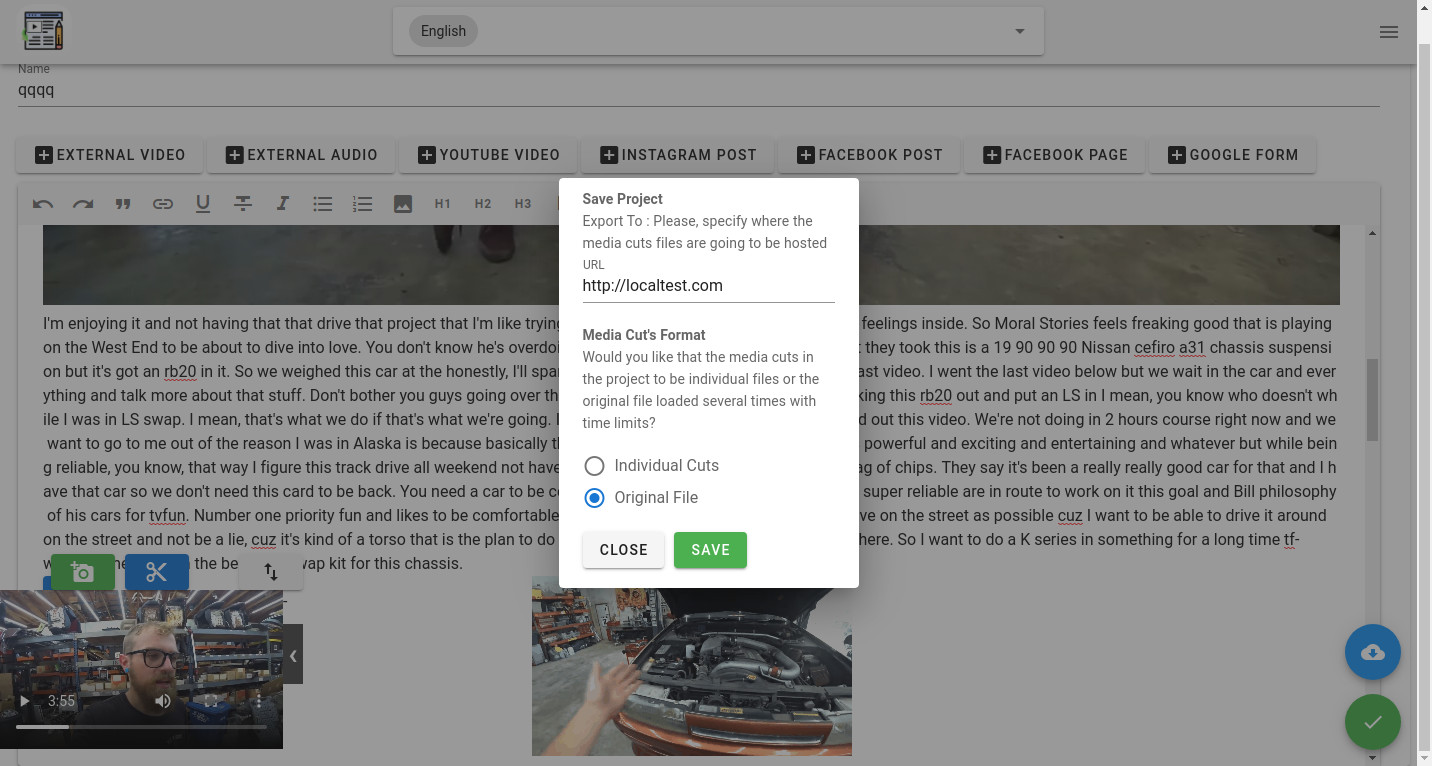Apply H2 heading style
The width and height of the screenshot is (1432, 766).
(483, 204)
